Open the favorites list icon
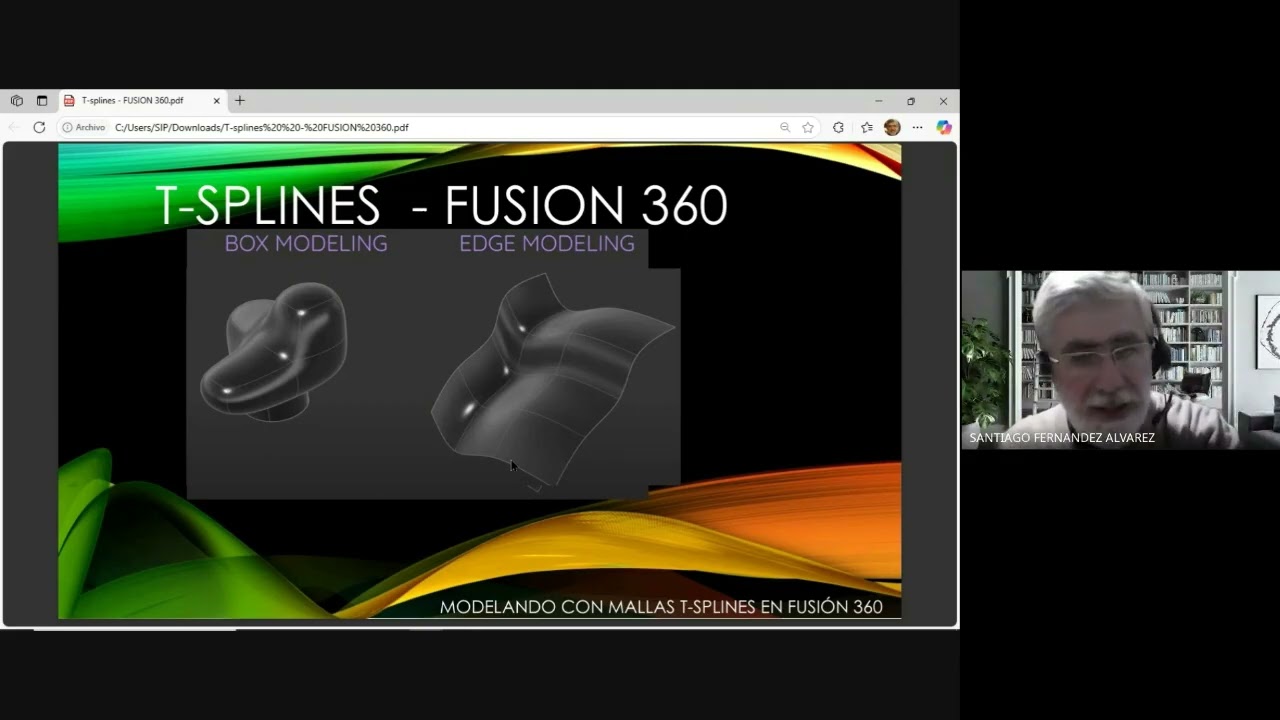Viewport: 1280px width, 720px height. pyautogui.click(x=866, y=127)
